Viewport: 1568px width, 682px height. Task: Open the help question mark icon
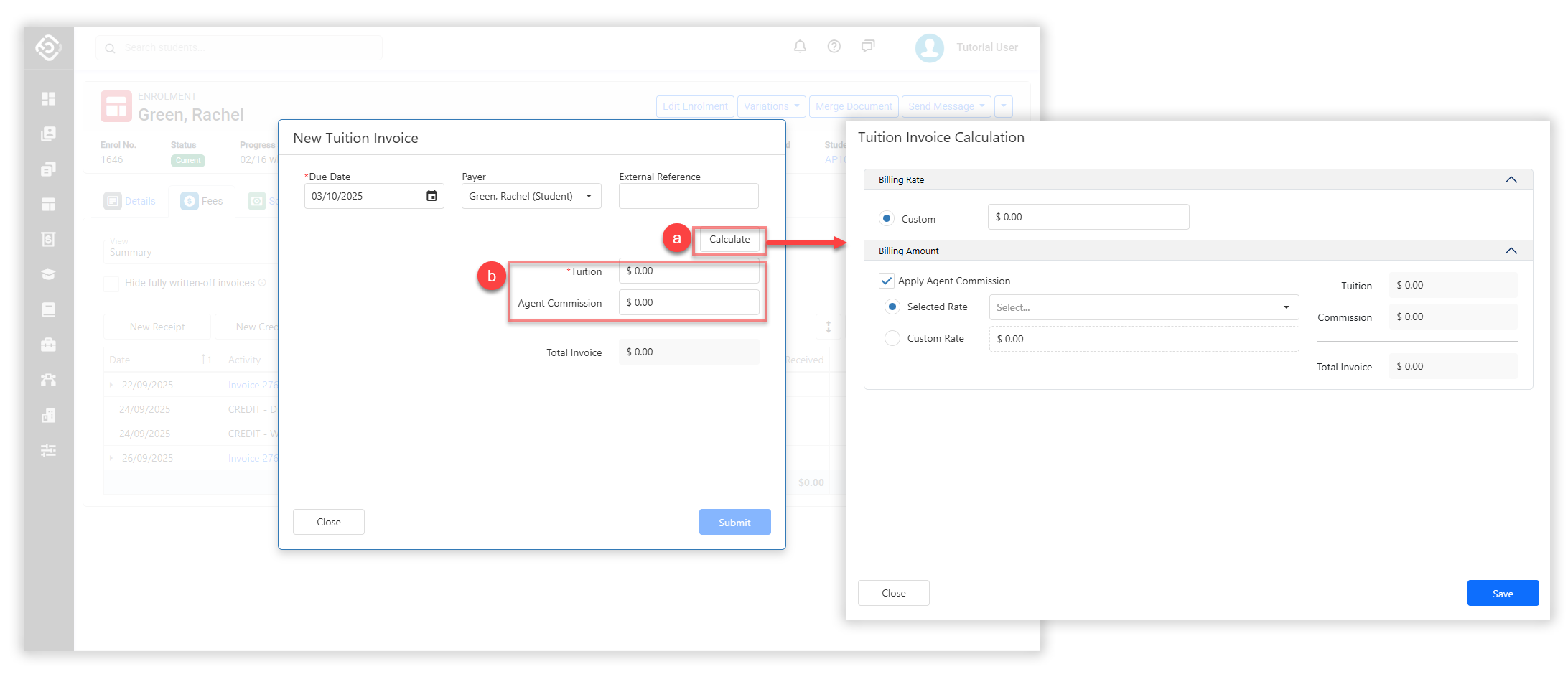tap(834, 47)
